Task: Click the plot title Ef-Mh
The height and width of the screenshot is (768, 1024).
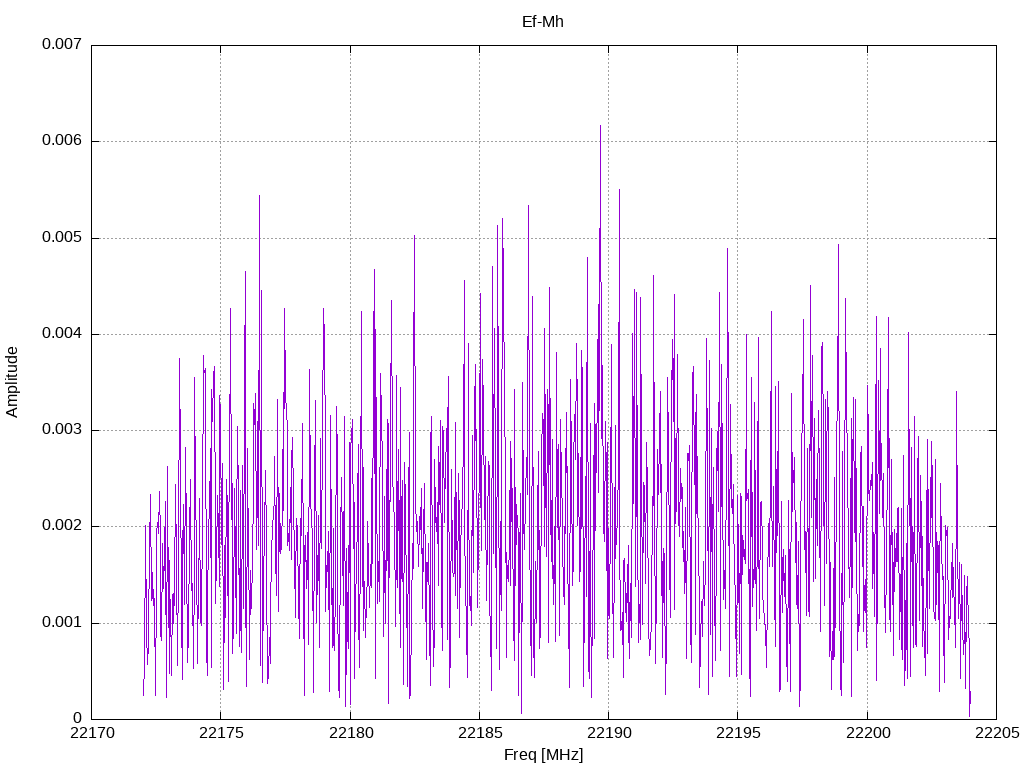Action: [x=543, y=22]
